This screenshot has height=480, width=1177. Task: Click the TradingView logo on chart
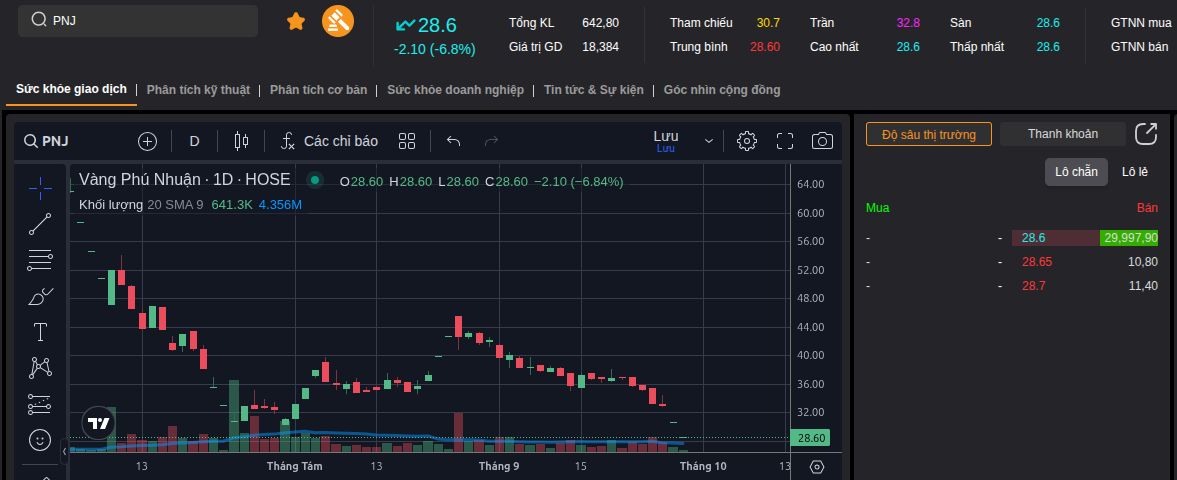pyautogui.click(x=98, y=423)
